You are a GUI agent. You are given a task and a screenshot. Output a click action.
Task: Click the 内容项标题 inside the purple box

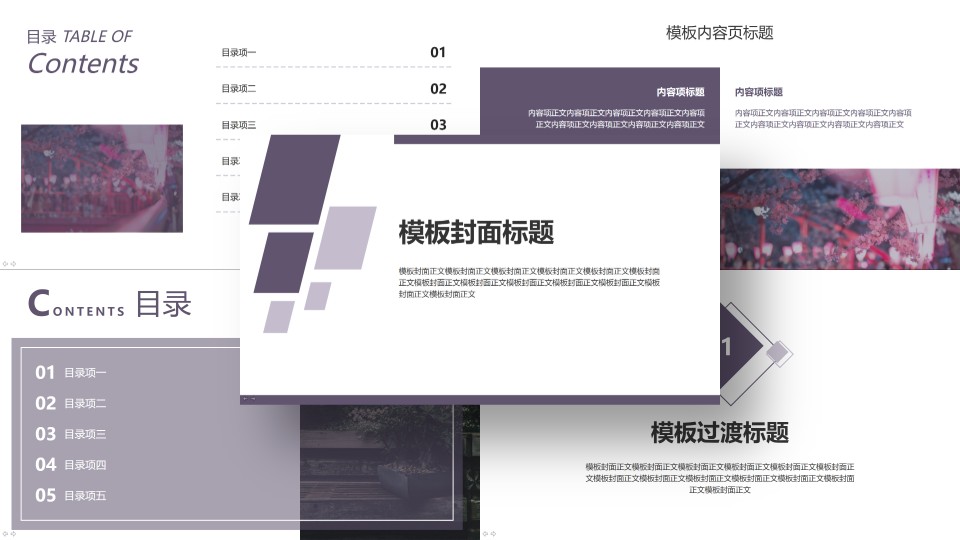coord(680,92)
